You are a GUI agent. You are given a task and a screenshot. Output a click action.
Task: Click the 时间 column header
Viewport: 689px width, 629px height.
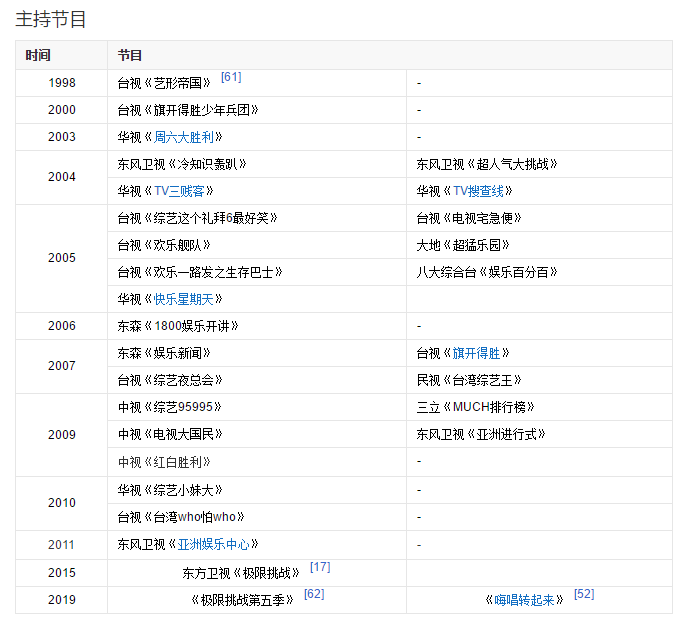tap(62, 55)
